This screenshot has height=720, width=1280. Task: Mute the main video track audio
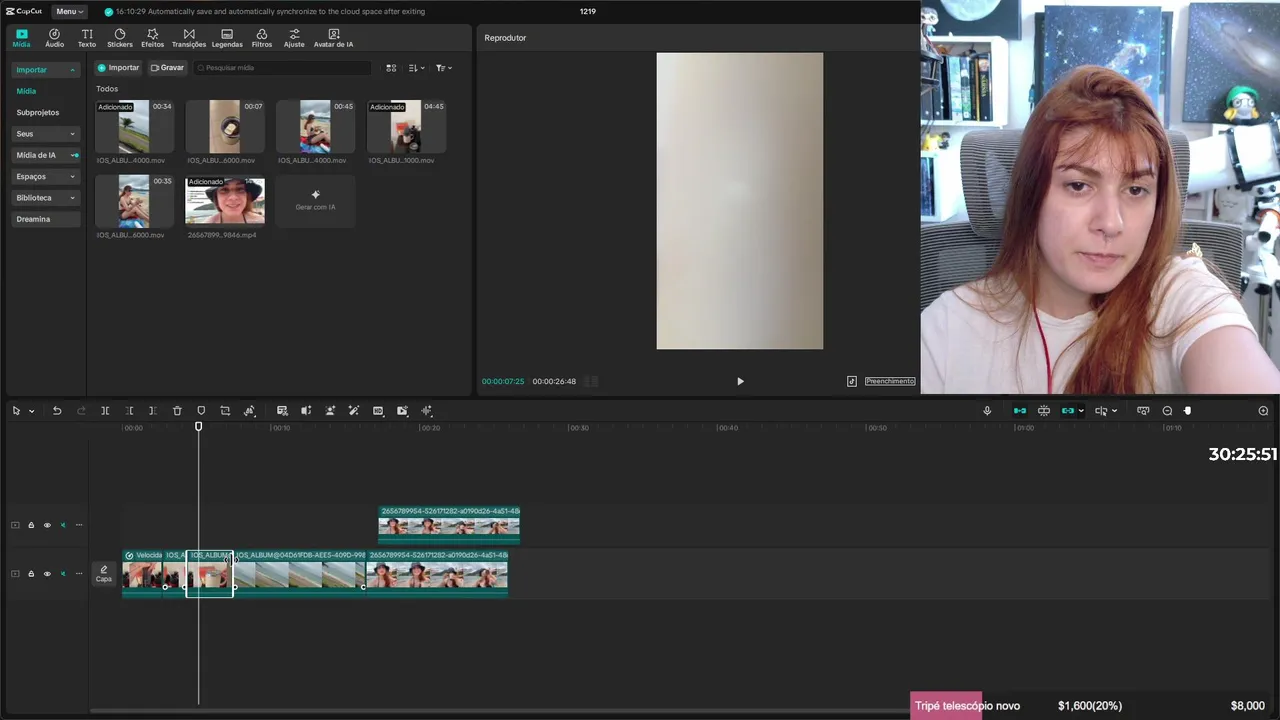[62, 574]
